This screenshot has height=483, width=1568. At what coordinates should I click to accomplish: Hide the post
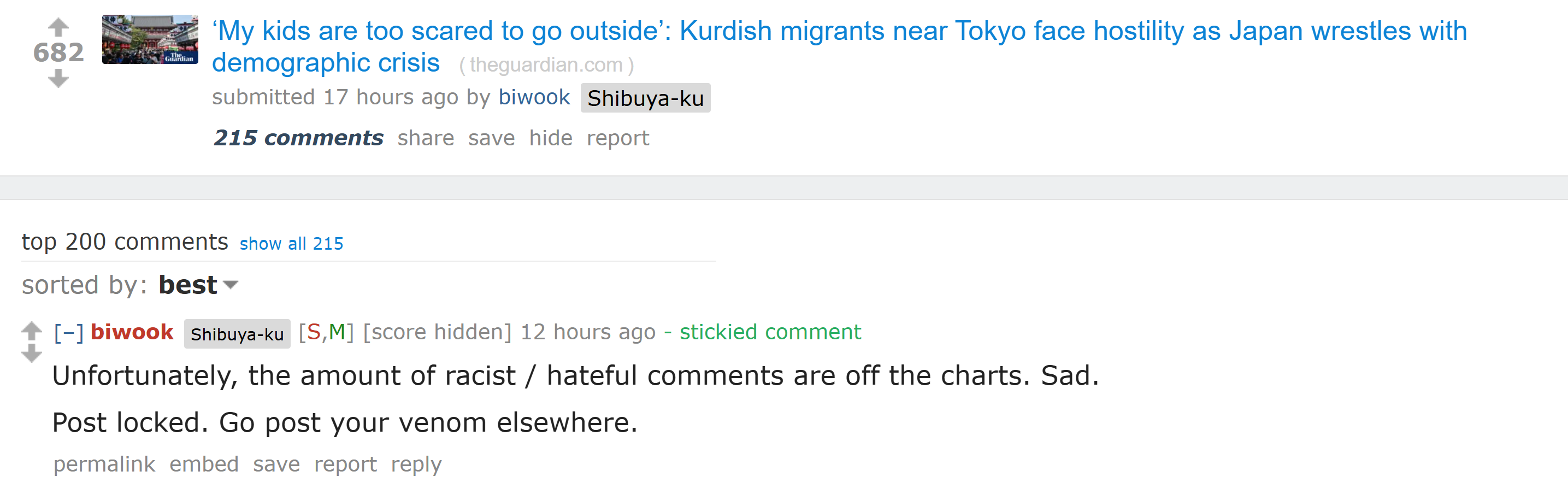coord(550,138)
